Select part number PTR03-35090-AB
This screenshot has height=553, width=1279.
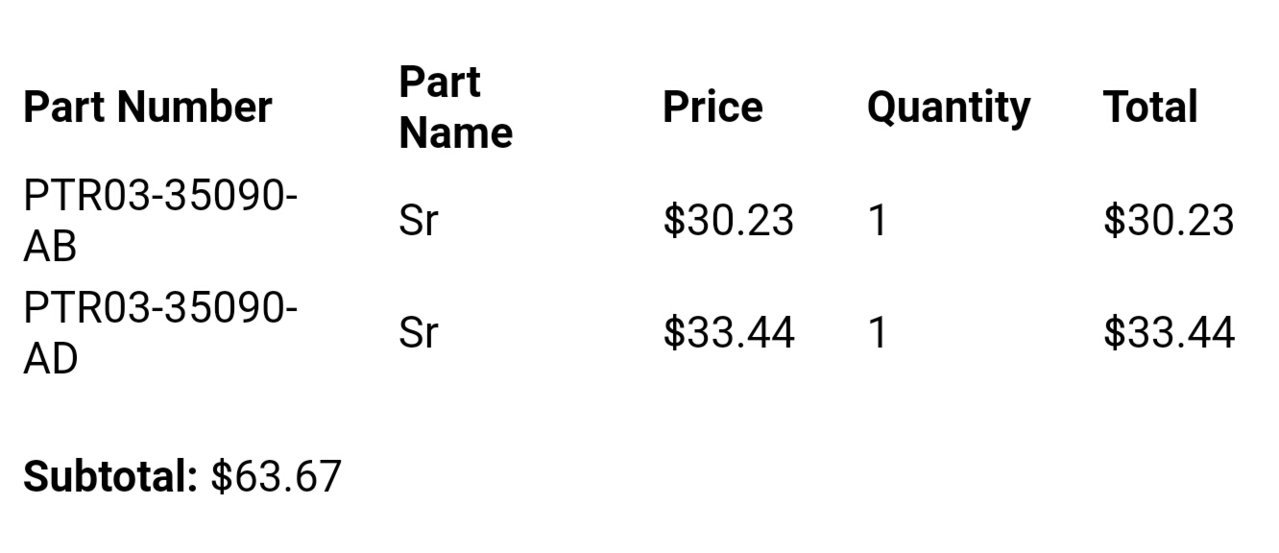coord(160,220)
